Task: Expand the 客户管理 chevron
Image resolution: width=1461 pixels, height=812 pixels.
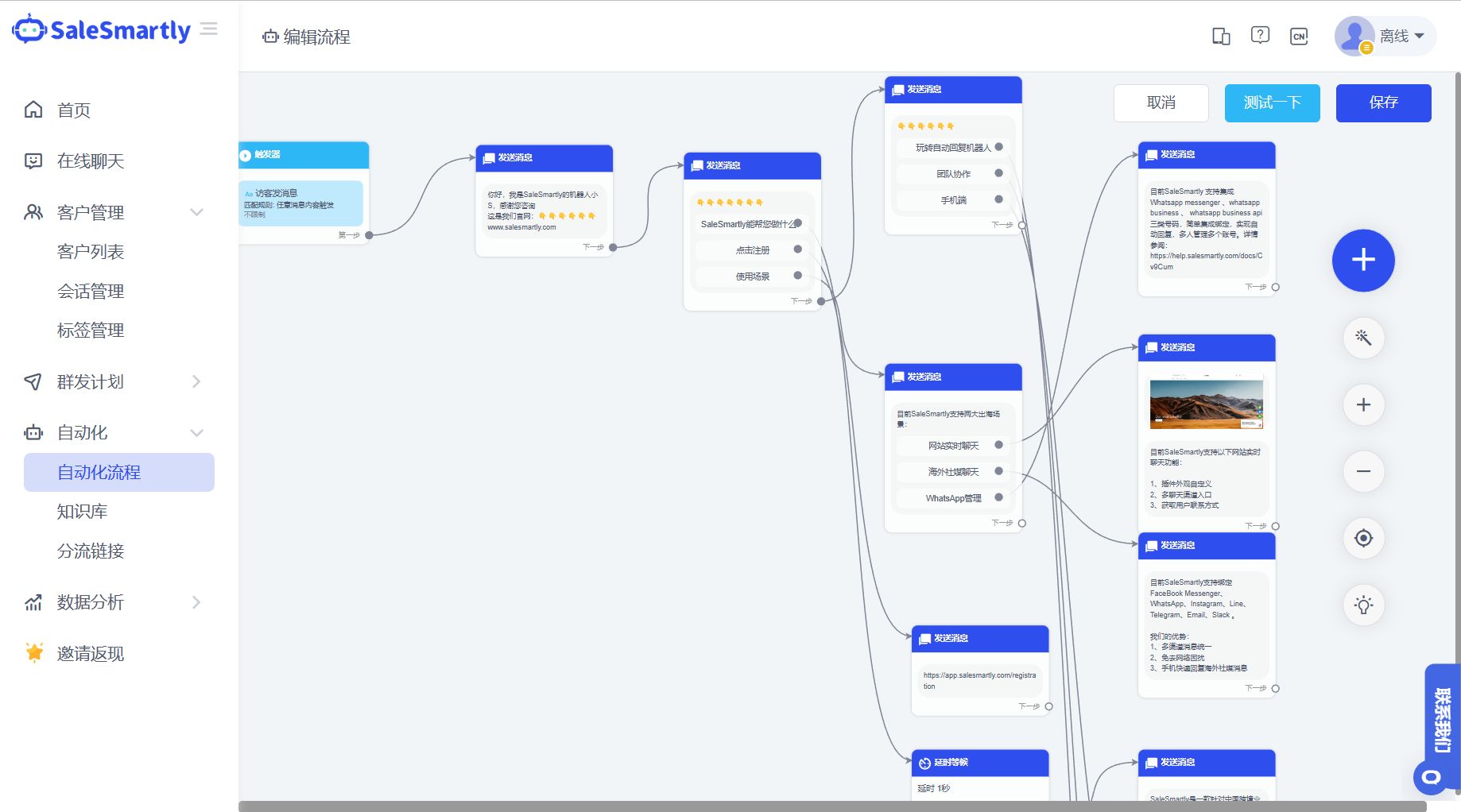Action: point(197,212)
